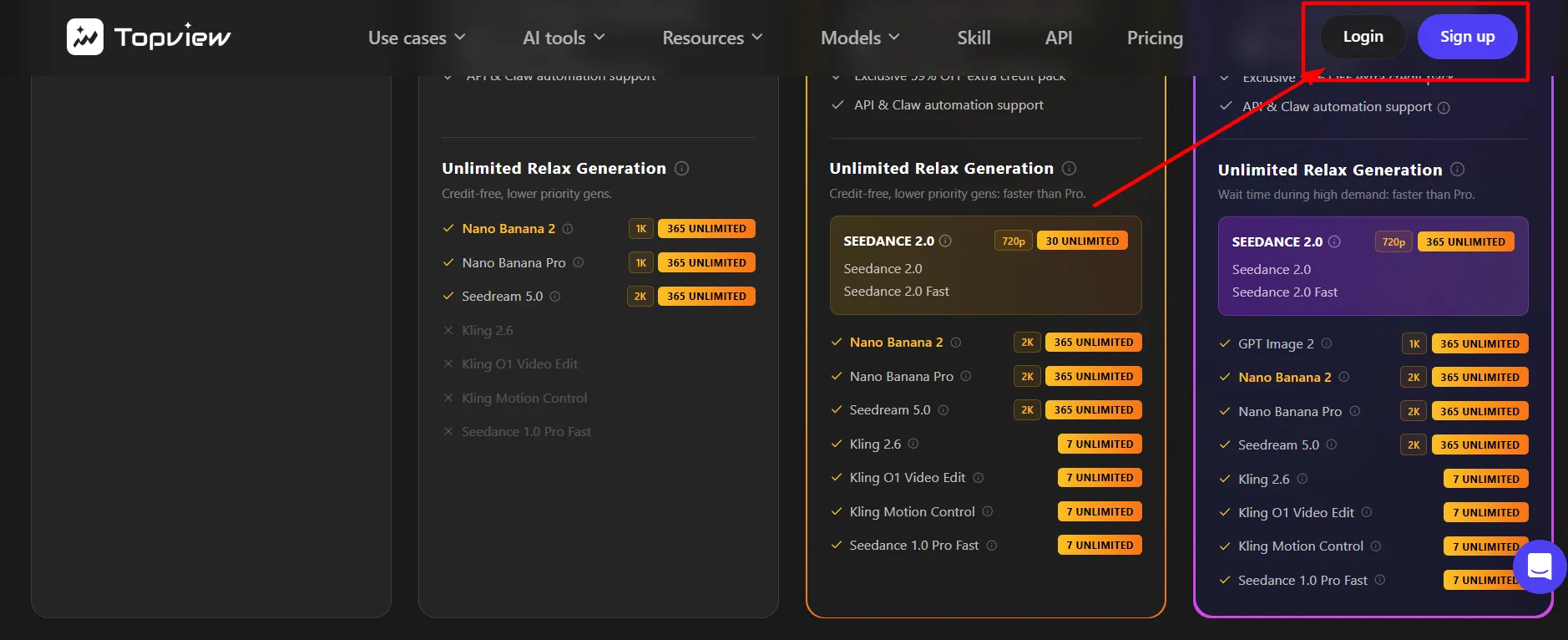Click Seedream 5.0 info icon in purple card

tap(1332, 444)
